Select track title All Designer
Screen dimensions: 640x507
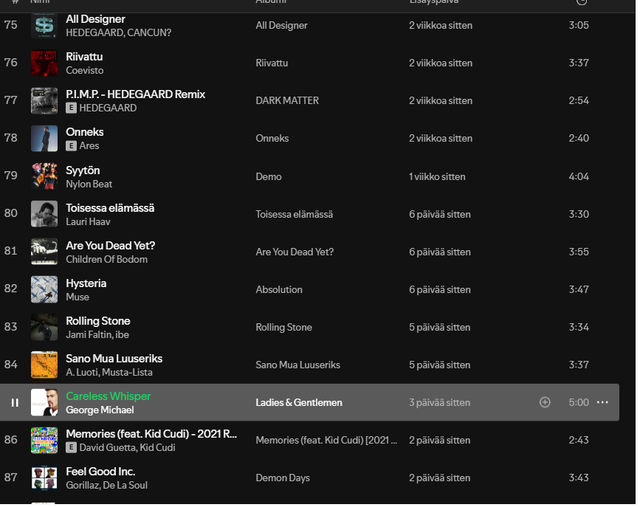point(96,19)
